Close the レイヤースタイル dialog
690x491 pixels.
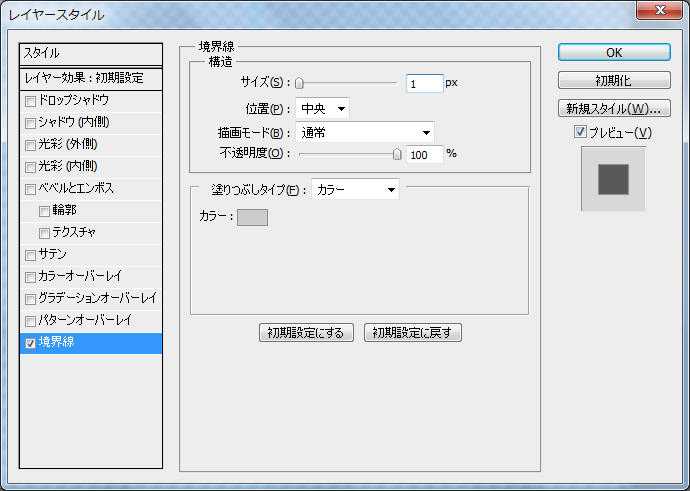pos(659,10)
